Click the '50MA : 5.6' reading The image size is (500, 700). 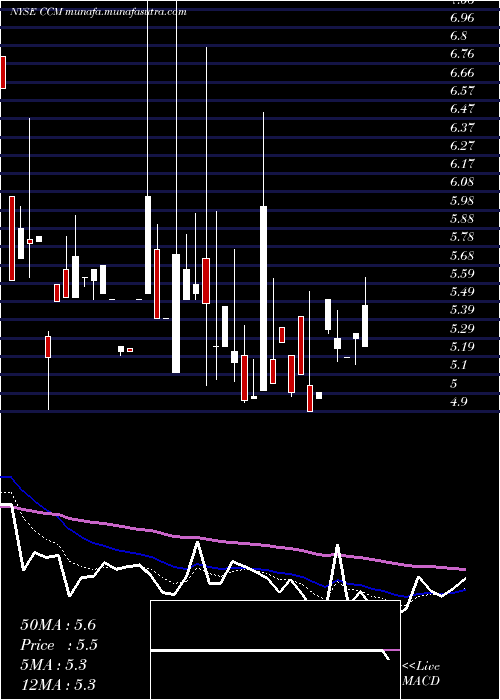58,625
